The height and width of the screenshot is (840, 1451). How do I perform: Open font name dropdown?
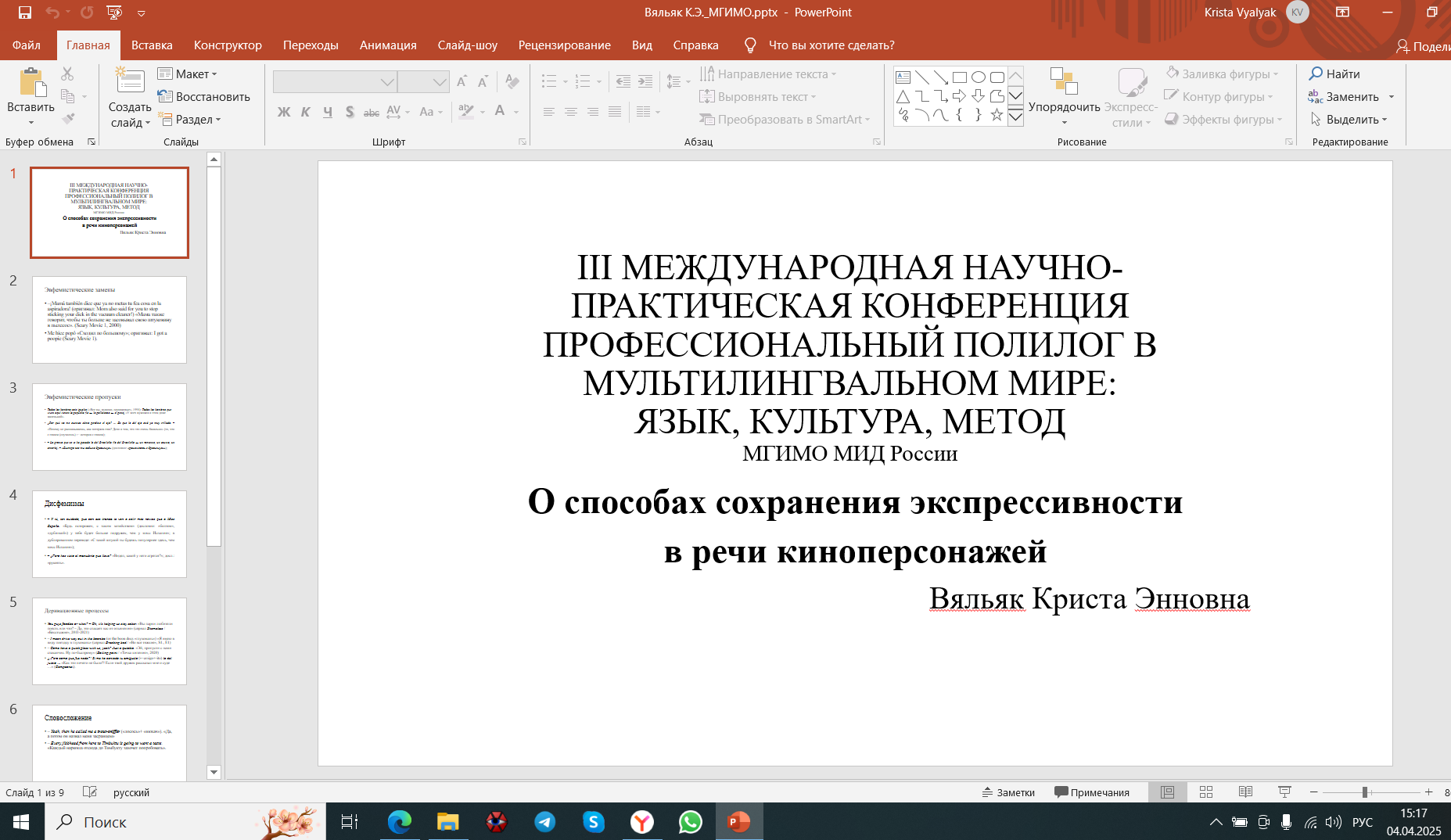coord(387,81)
